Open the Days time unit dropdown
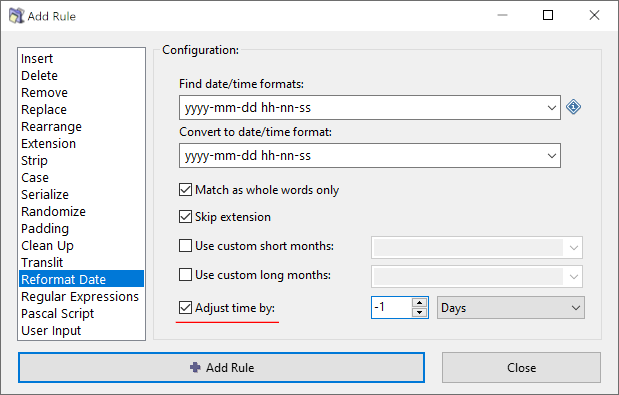 pyautogui.click(x=510, y=308)
